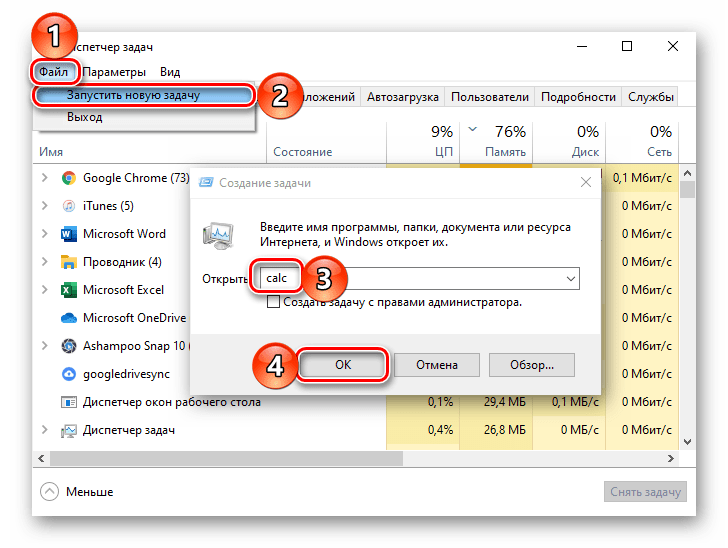Click the 0,4% CPU value
The width and height of the screenshot is (728, 548).
tap(440, 430)
